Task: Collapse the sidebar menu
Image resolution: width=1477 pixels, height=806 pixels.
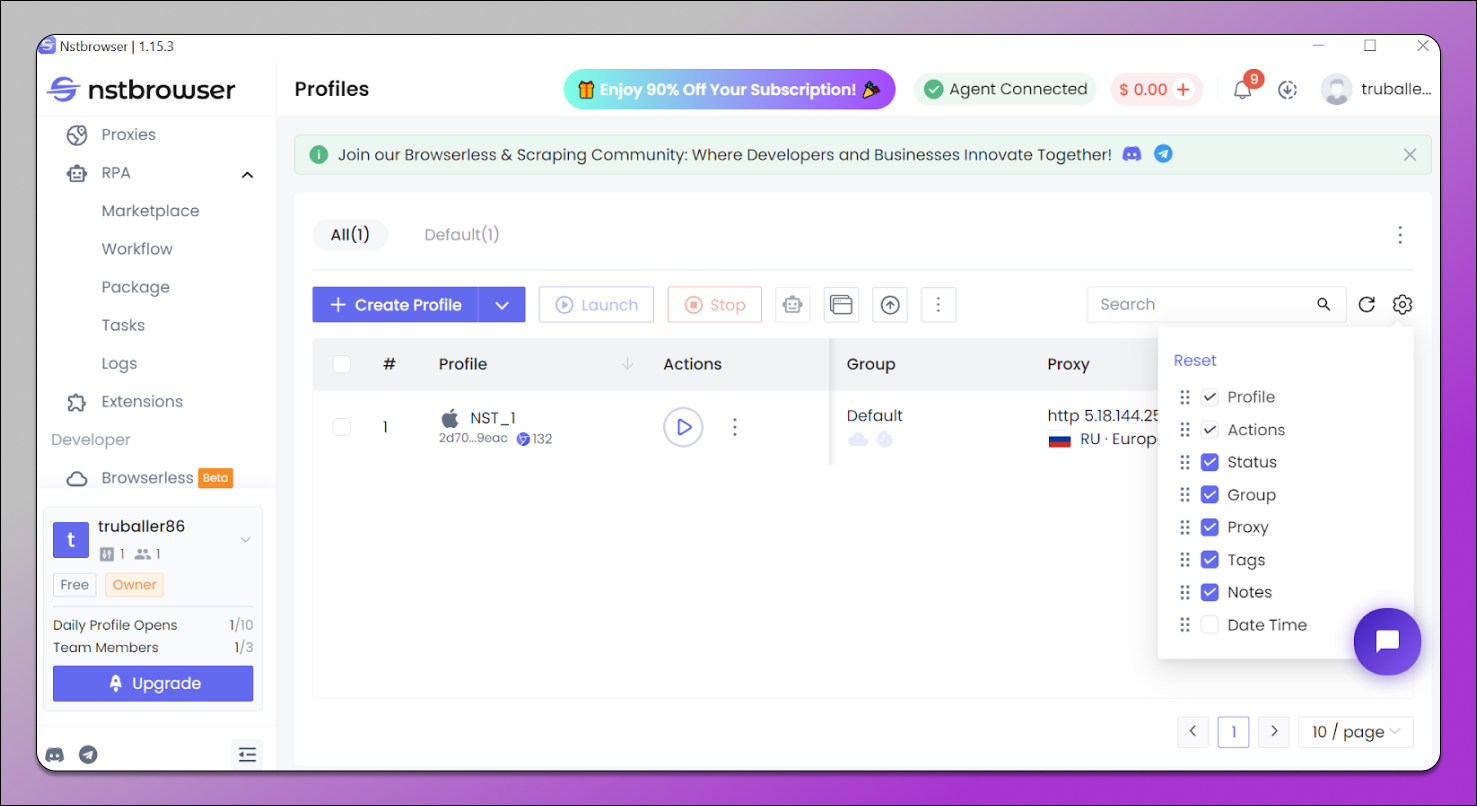Action: click(248, 755)
